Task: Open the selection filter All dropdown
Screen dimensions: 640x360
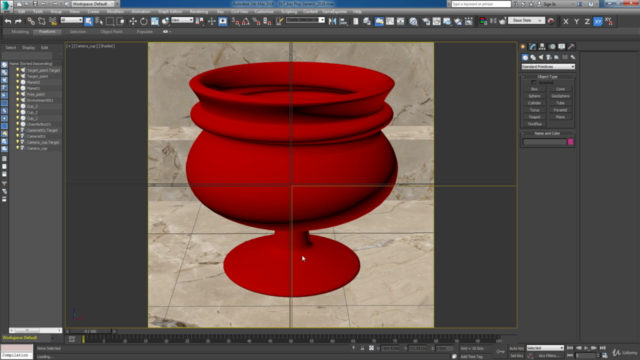Action: [x=71, y=20]
